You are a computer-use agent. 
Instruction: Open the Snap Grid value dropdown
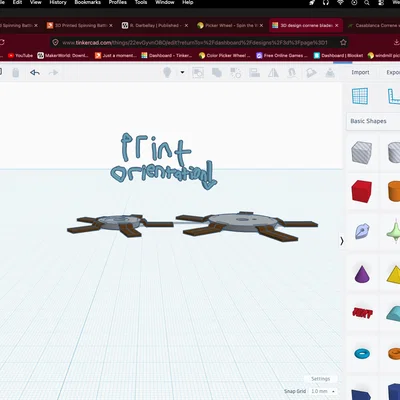(323, 391)
